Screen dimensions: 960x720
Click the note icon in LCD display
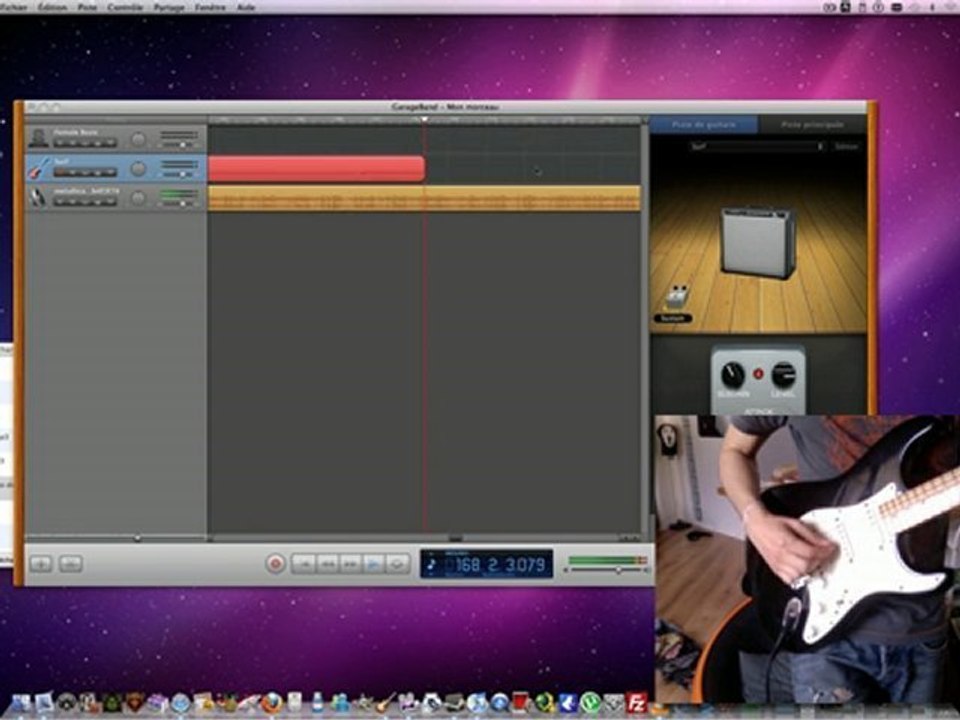[x=432, y=564]
